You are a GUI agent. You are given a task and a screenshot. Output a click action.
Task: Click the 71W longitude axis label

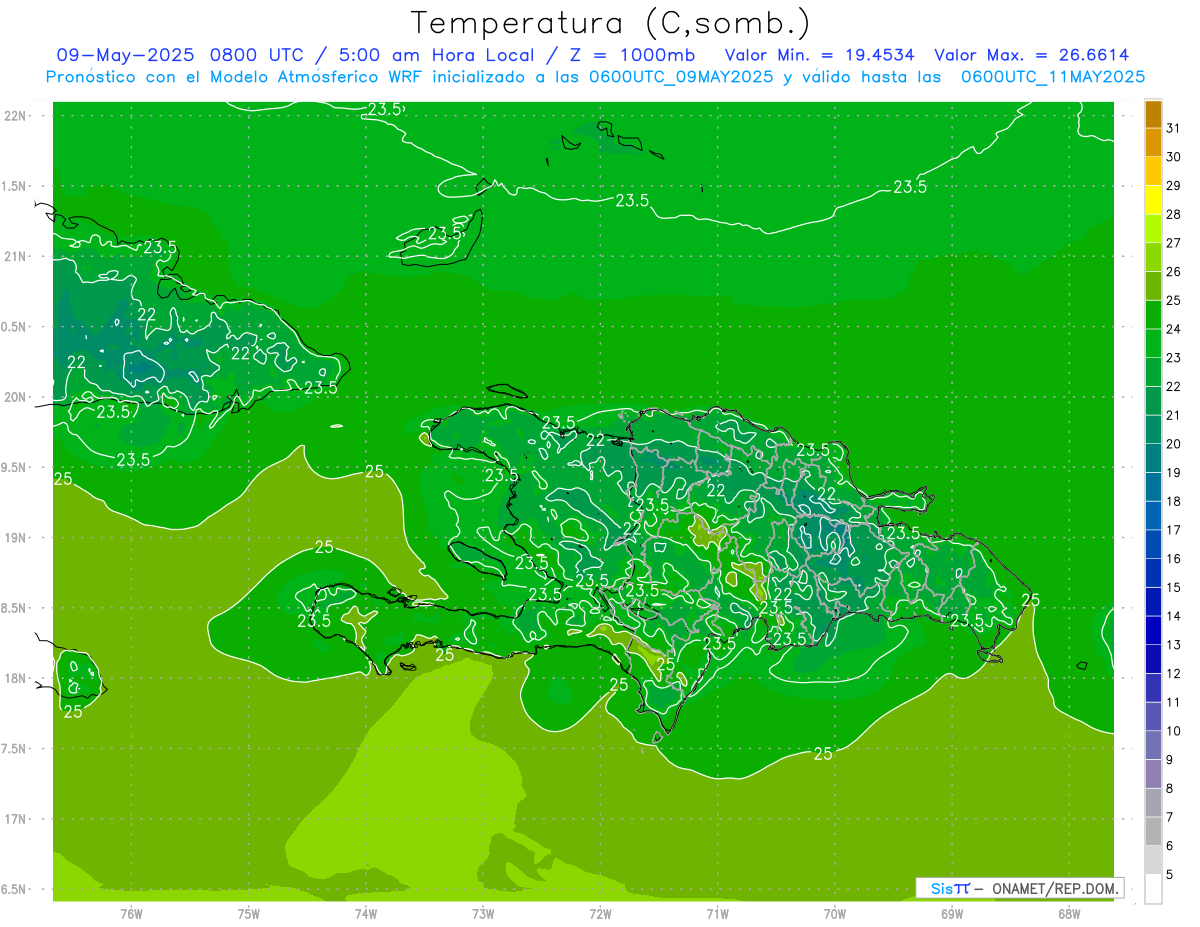point(717,914)
